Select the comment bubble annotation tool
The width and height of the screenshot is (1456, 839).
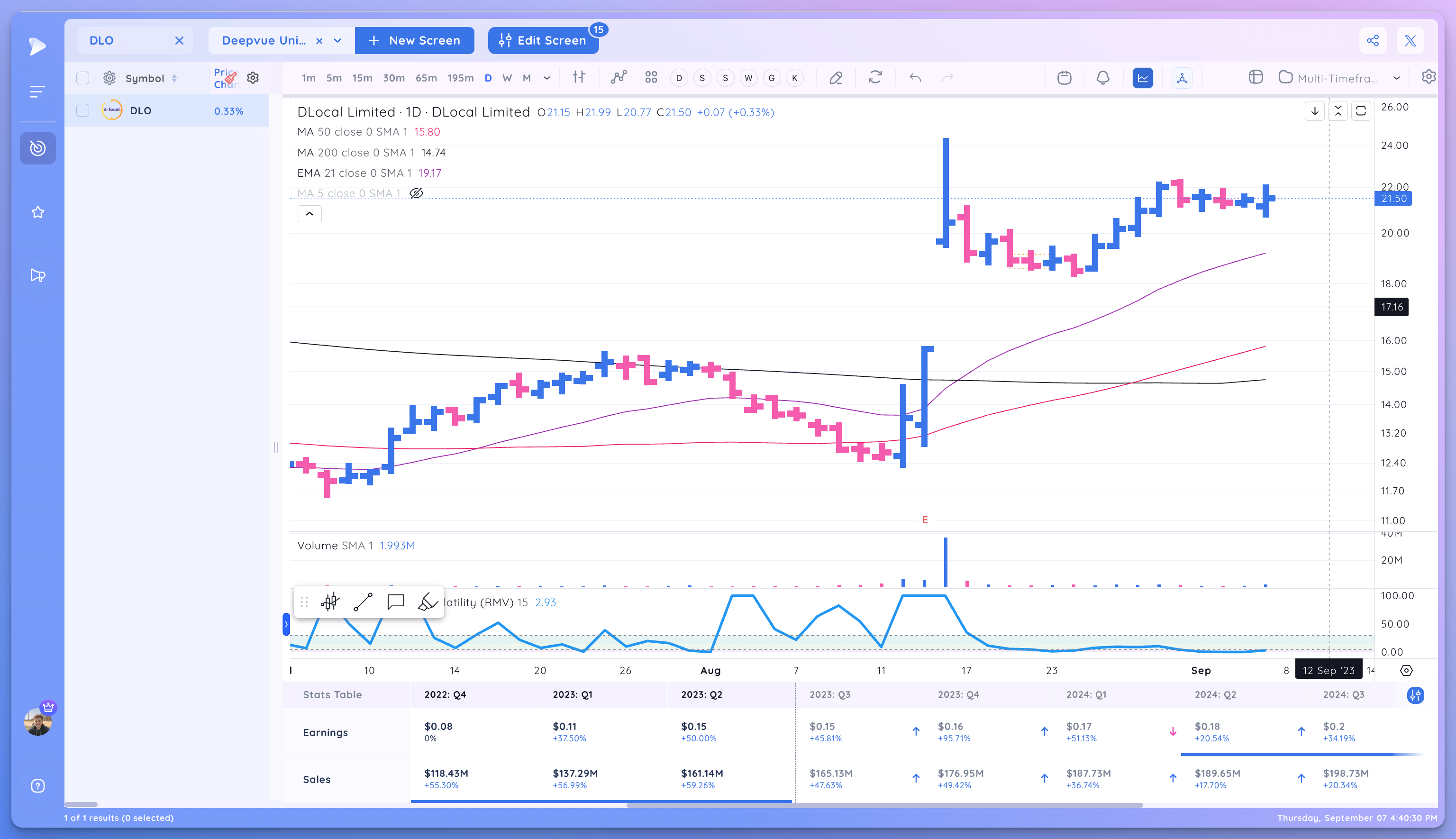(395, 602)
